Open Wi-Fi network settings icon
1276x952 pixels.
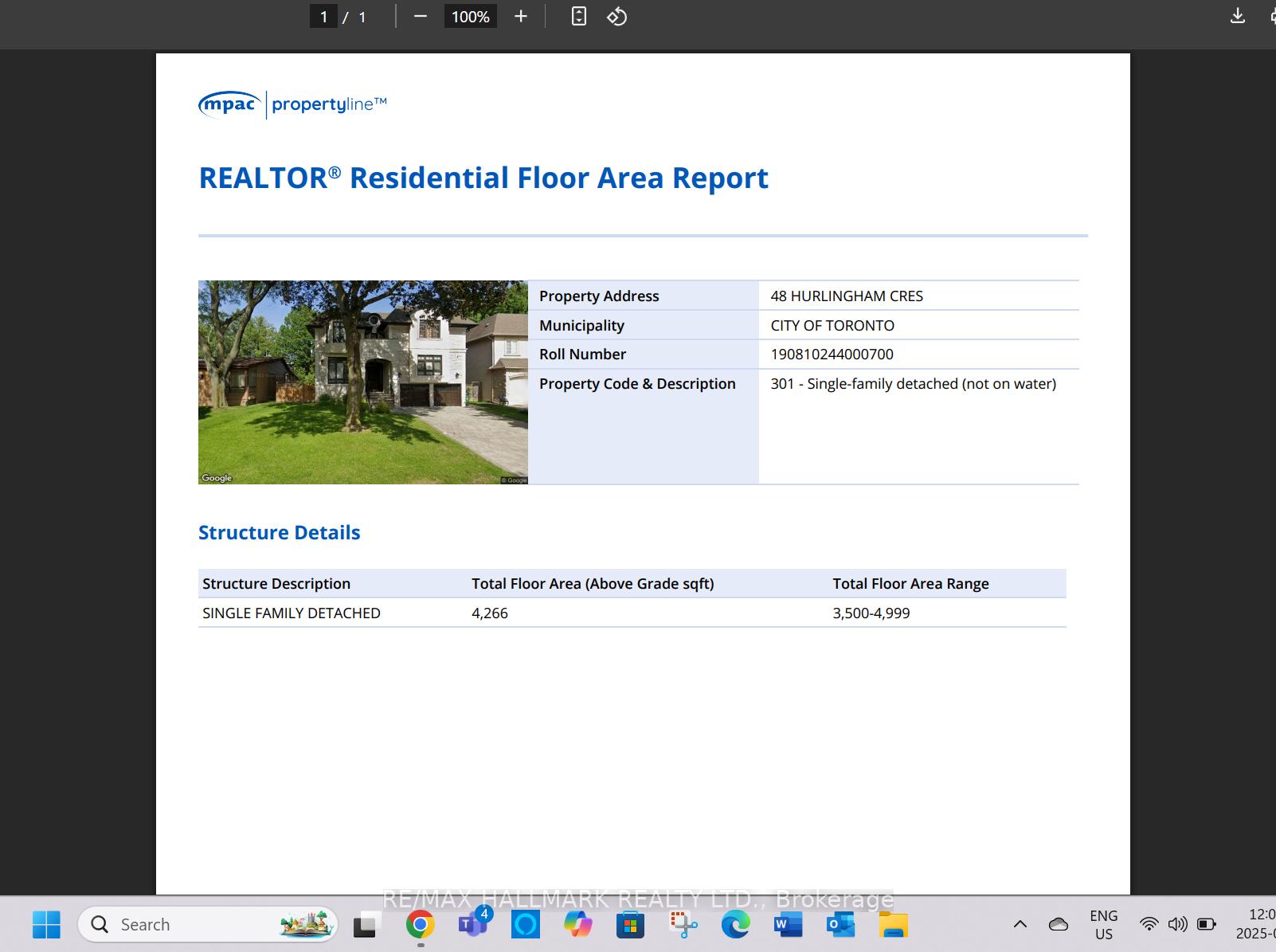1149,924
